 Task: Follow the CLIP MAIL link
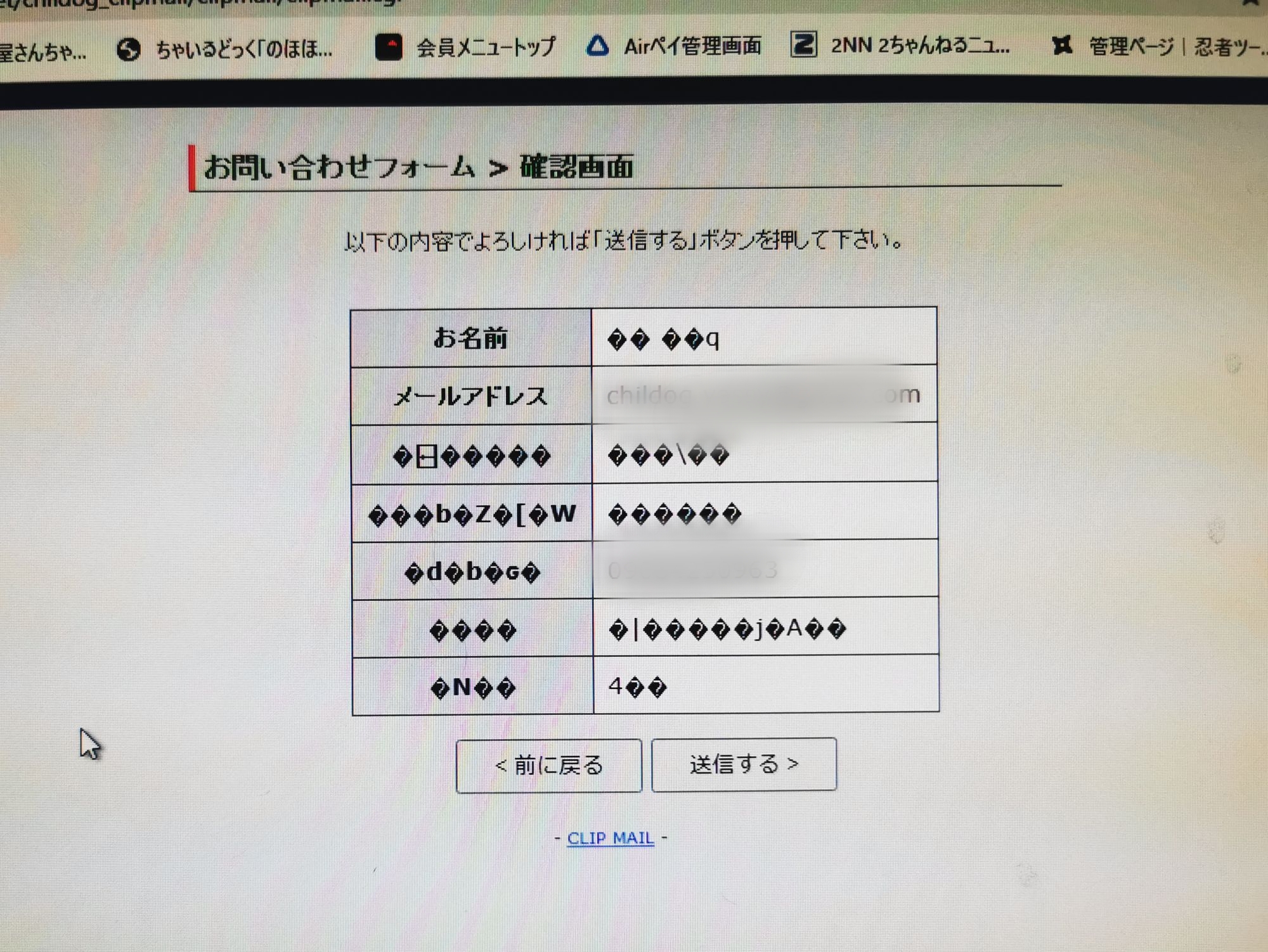coord(610,838)
